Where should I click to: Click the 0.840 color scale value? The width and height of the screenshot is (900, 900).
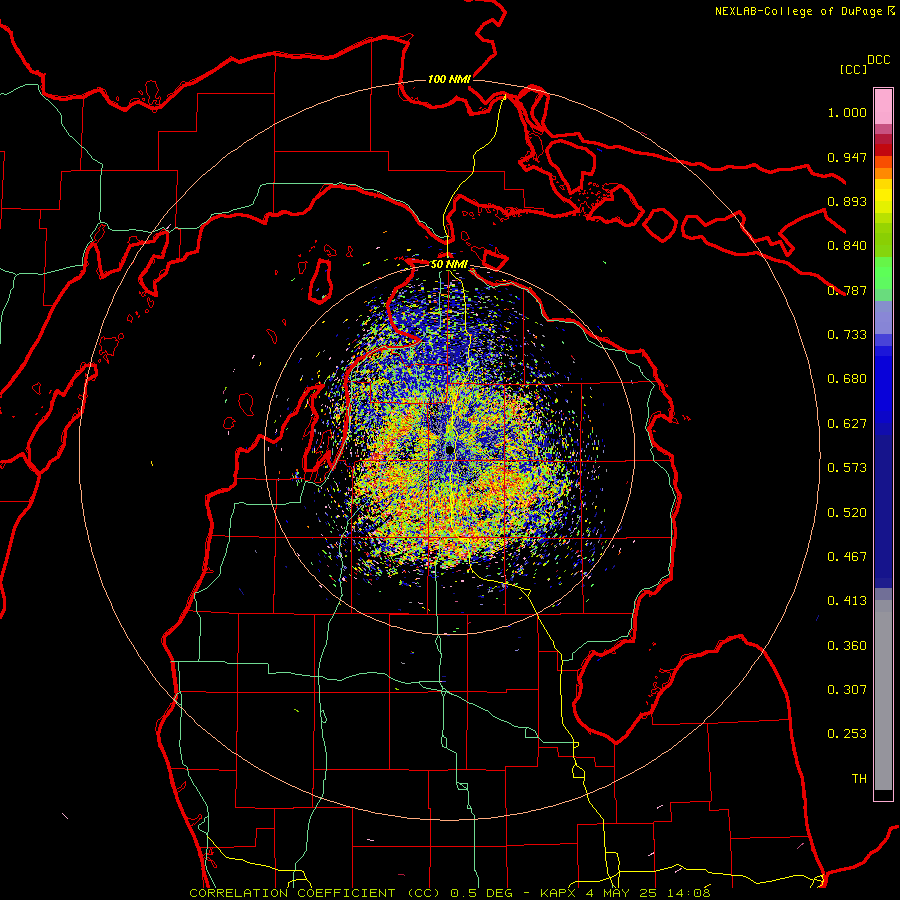[847, 246]
